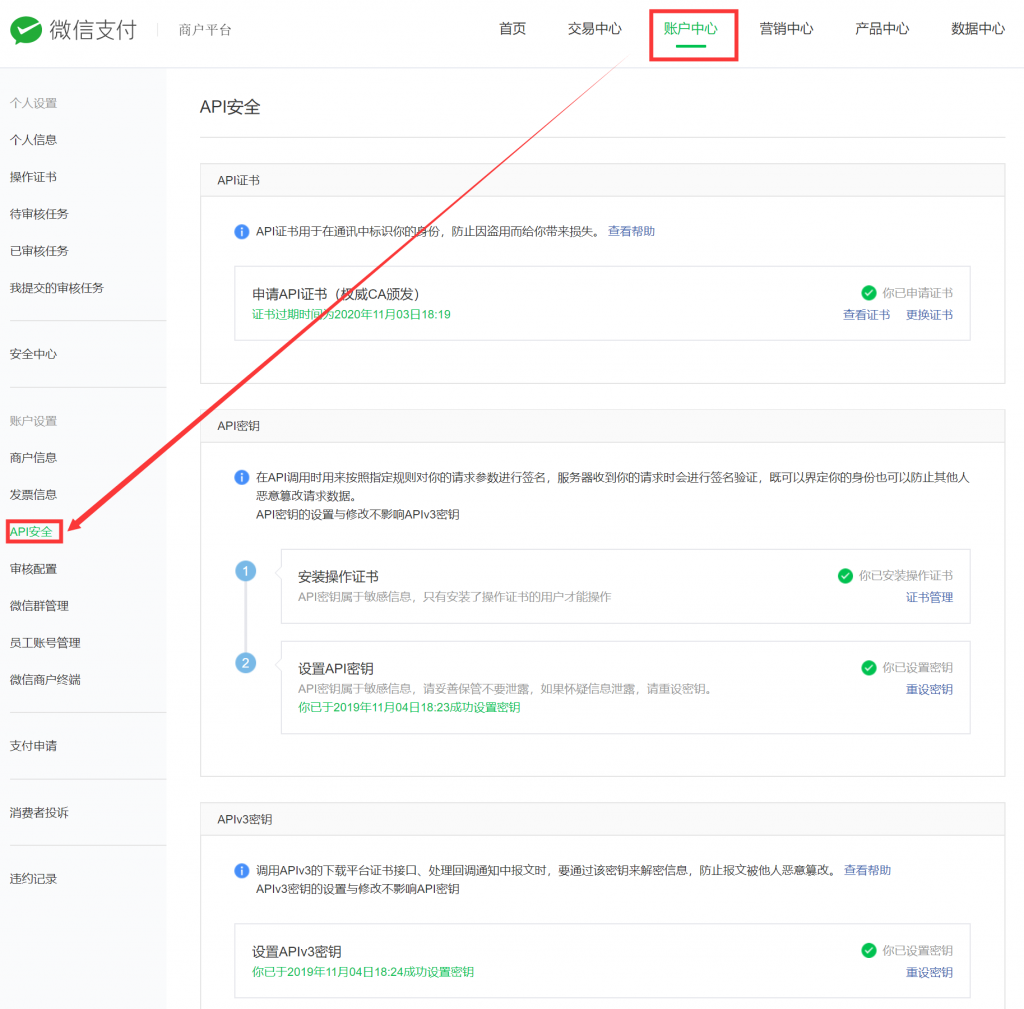
Task: Open 发票信息 in the sidebar
Action: click(33, 495)
